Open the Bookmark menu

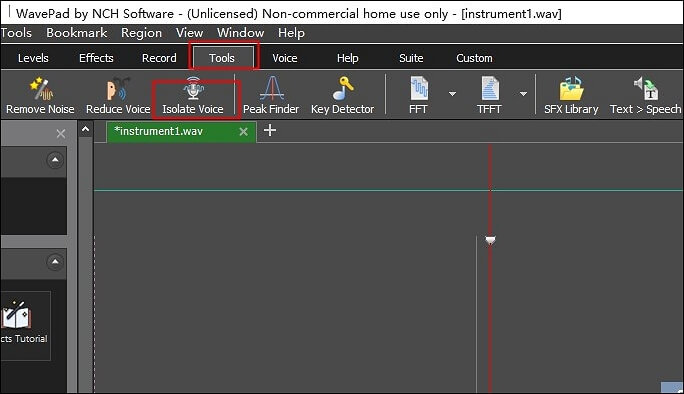point(77,33)
